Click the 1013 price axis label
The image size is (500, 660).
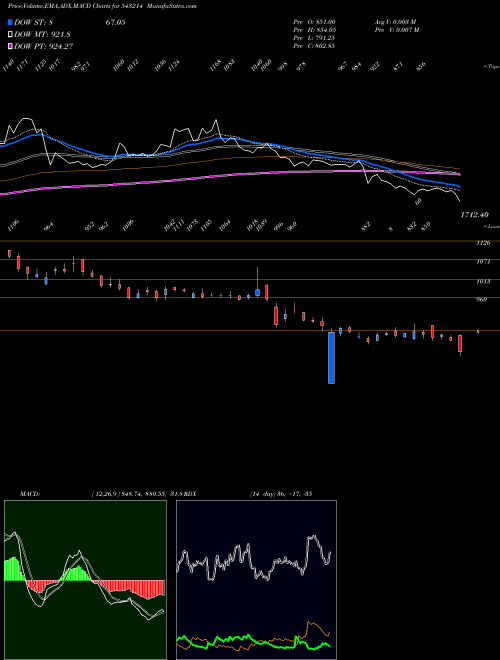click(x=484, y=281)
